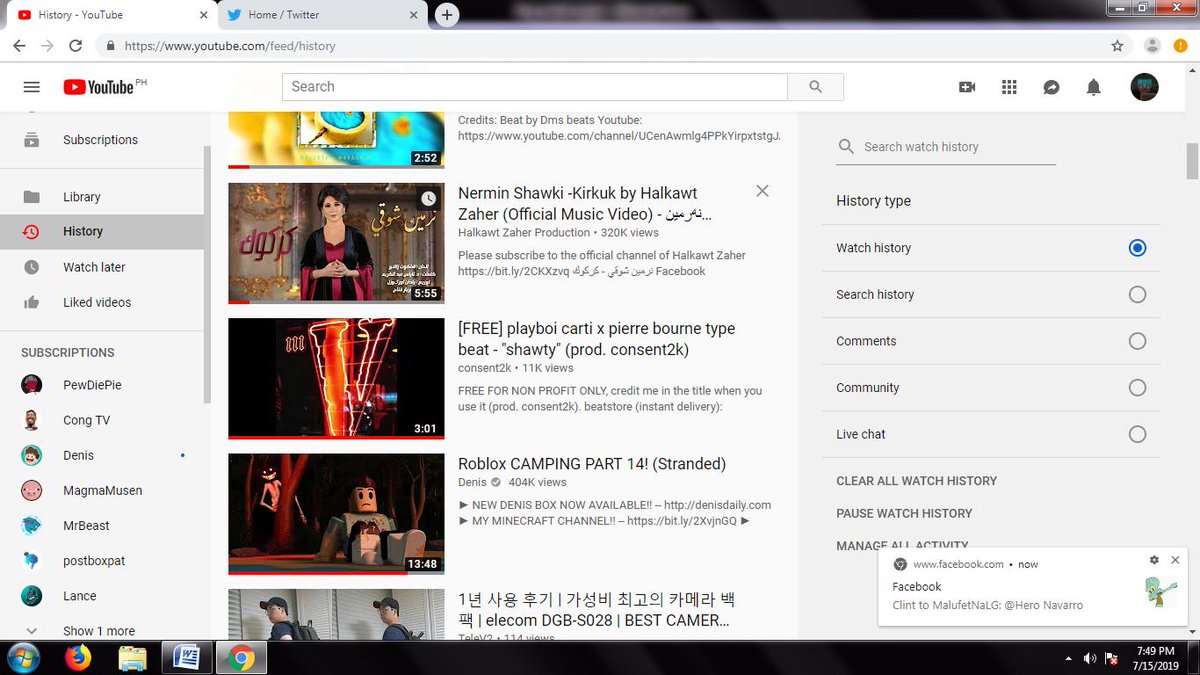Open playboi carti type beat video title
This screenshot has width=1200, height=675.
click(596, 339)
